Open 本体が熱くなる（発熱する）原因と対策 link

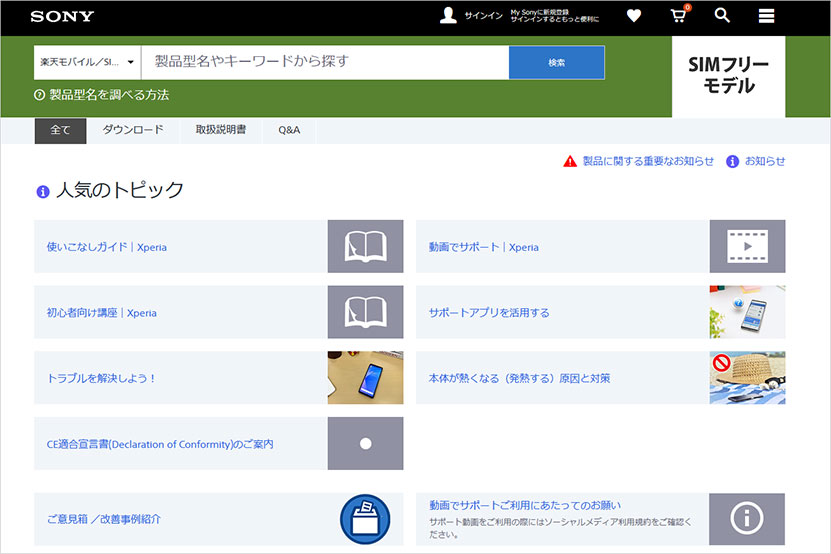coord(519,379)
